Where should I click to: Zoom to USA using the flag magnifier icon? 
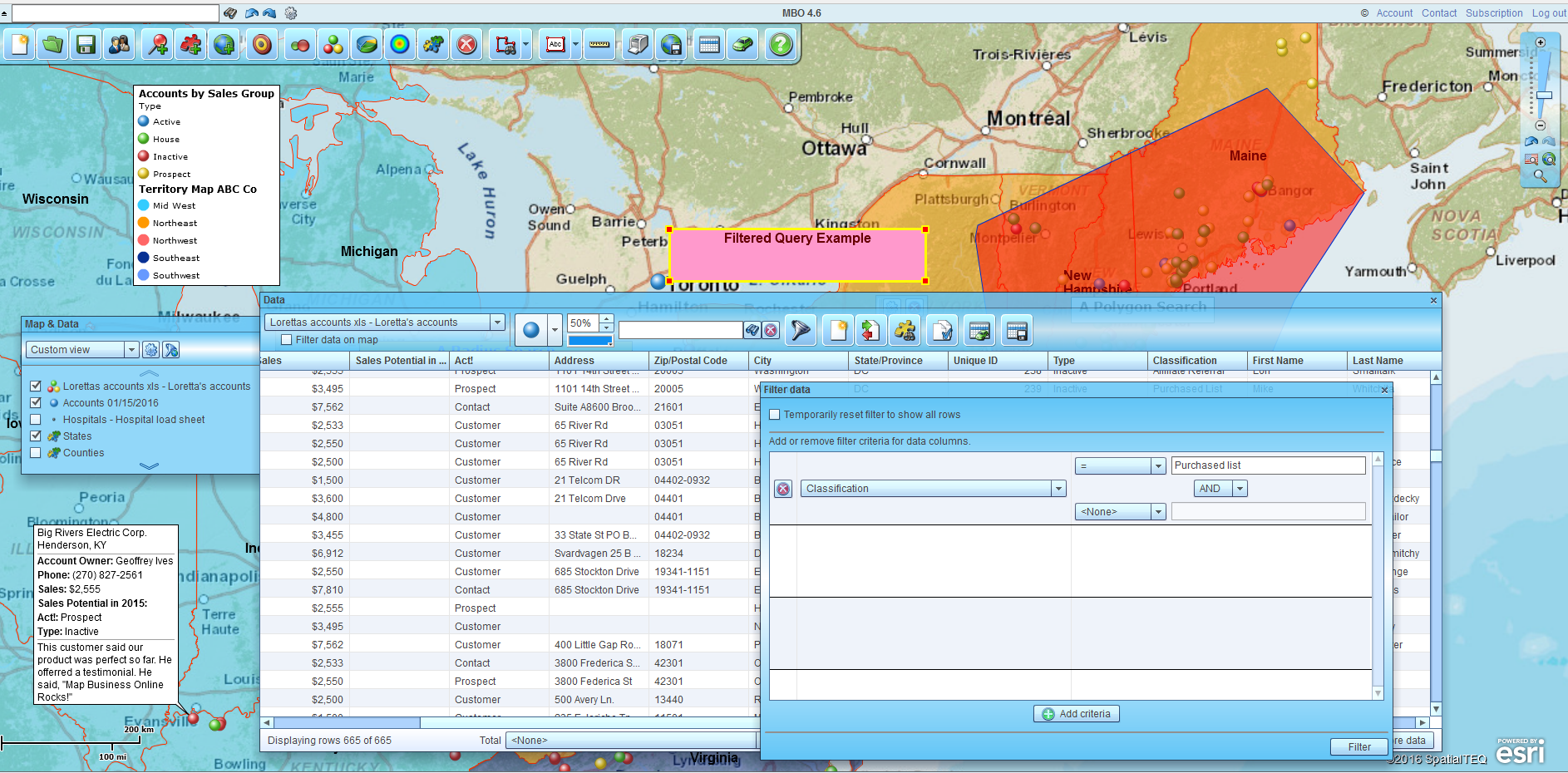pos(1531,159)
